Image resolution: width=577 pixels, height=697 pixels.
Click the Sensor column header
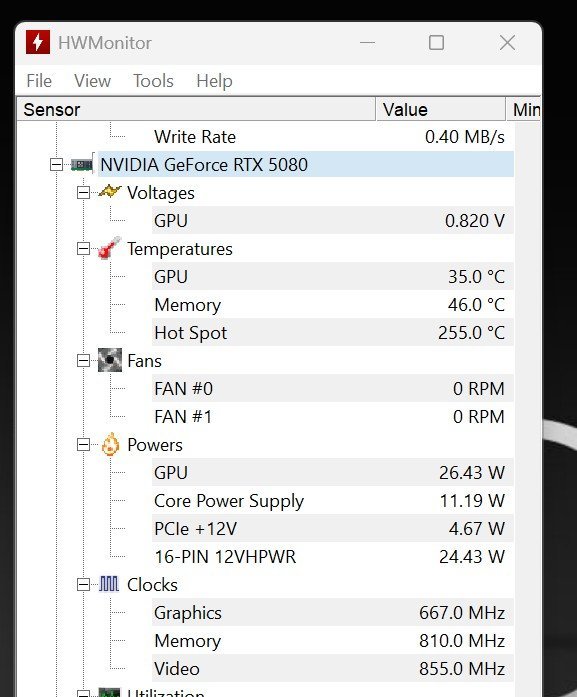196,109
